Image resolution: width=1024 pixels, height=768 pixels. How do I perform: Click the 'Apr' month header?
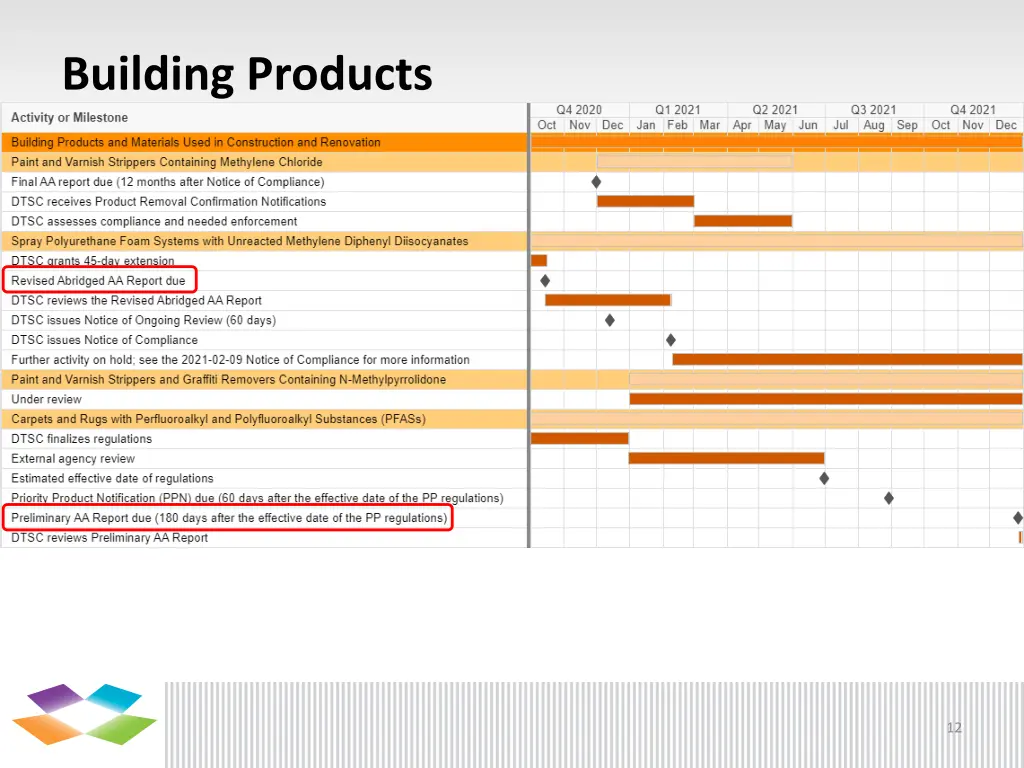pos(742,125)
